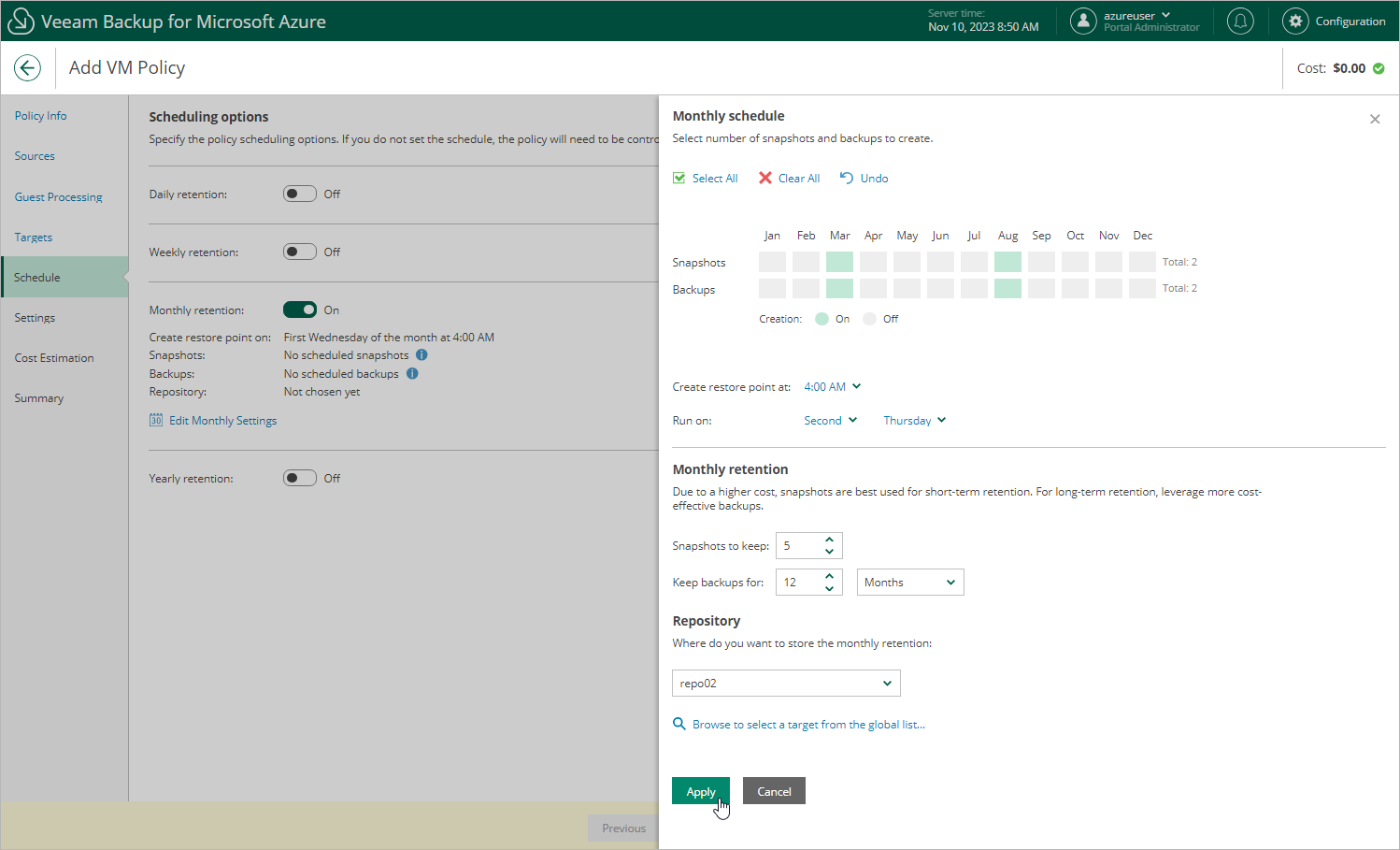Toggle Weekly retention switch
This screenshot has width=1400, height=850.
click(300, 252)
